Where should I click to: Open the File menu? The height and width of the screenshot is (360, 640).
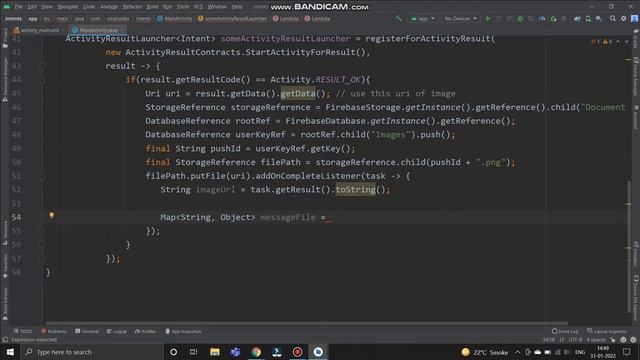click(x=19, y=7)
